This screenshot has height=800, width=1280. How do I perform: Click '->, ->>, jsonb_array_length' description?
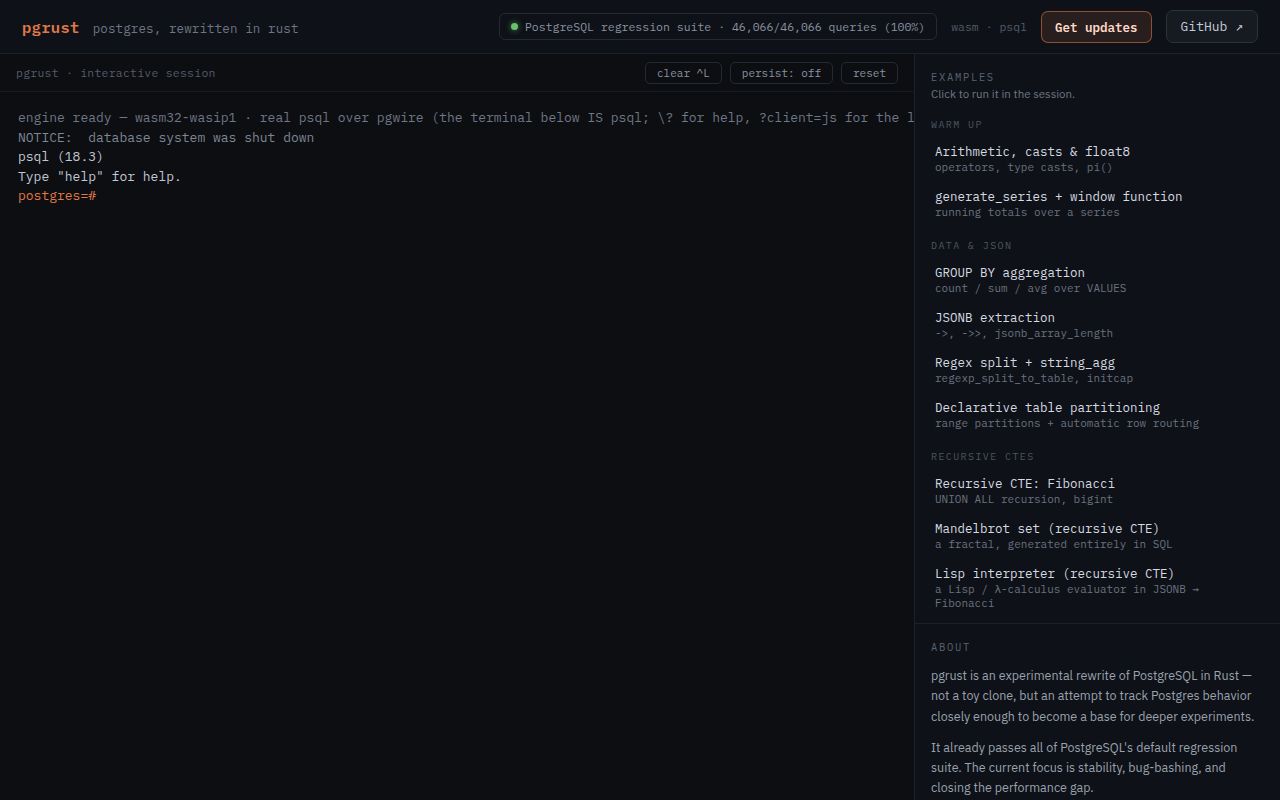1024,334
